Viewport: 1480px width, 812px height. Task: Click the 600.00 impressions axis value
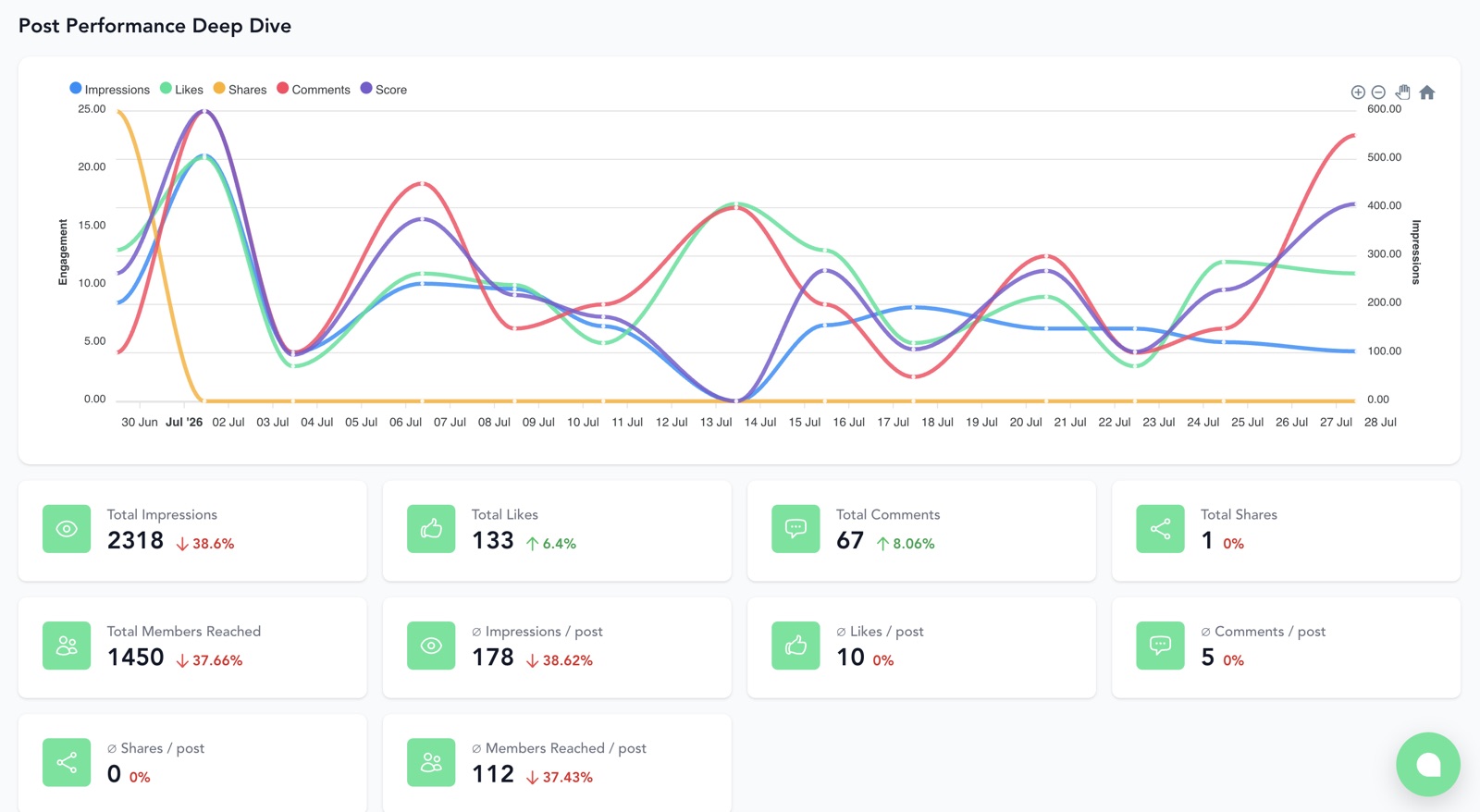point(1384,109)
